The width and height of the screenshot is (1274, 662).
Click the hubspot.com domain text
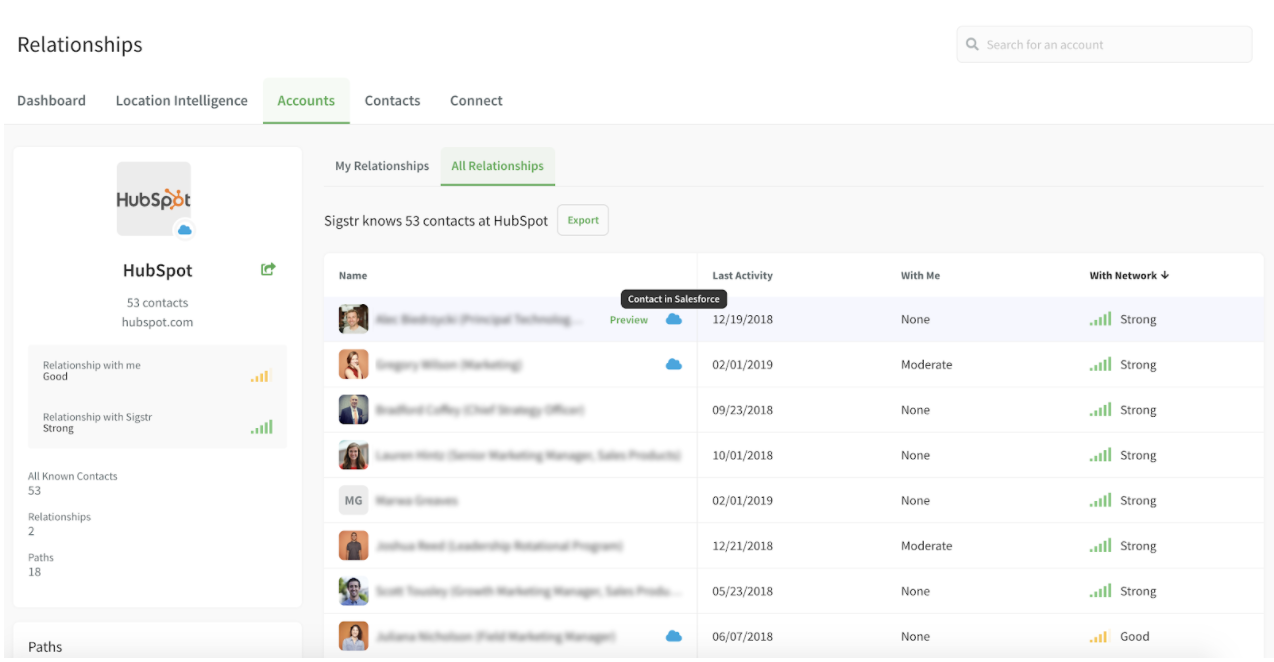[157, 322]
